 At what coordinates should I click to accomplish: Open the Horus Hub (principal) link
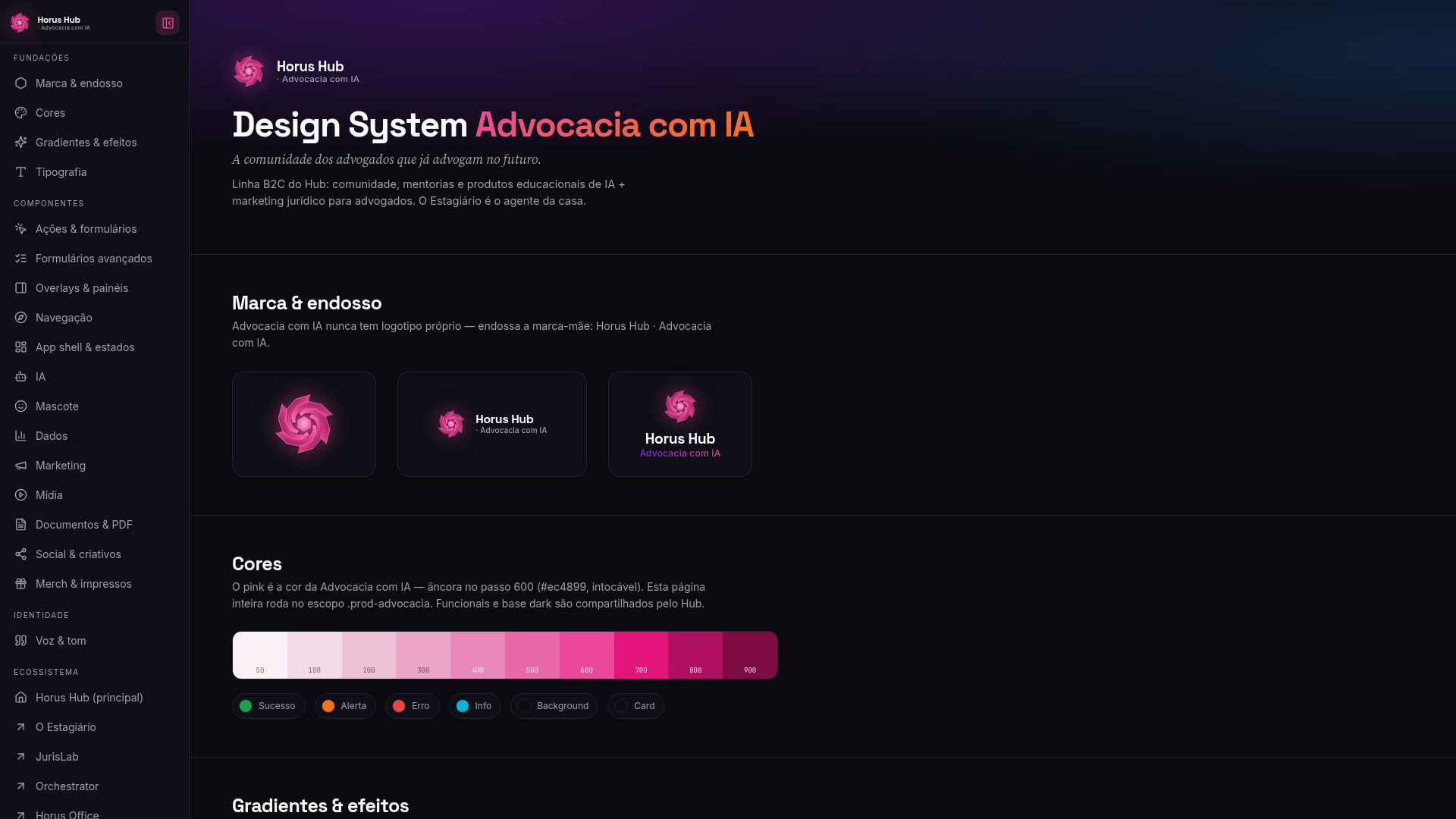[x=94, y=698]
